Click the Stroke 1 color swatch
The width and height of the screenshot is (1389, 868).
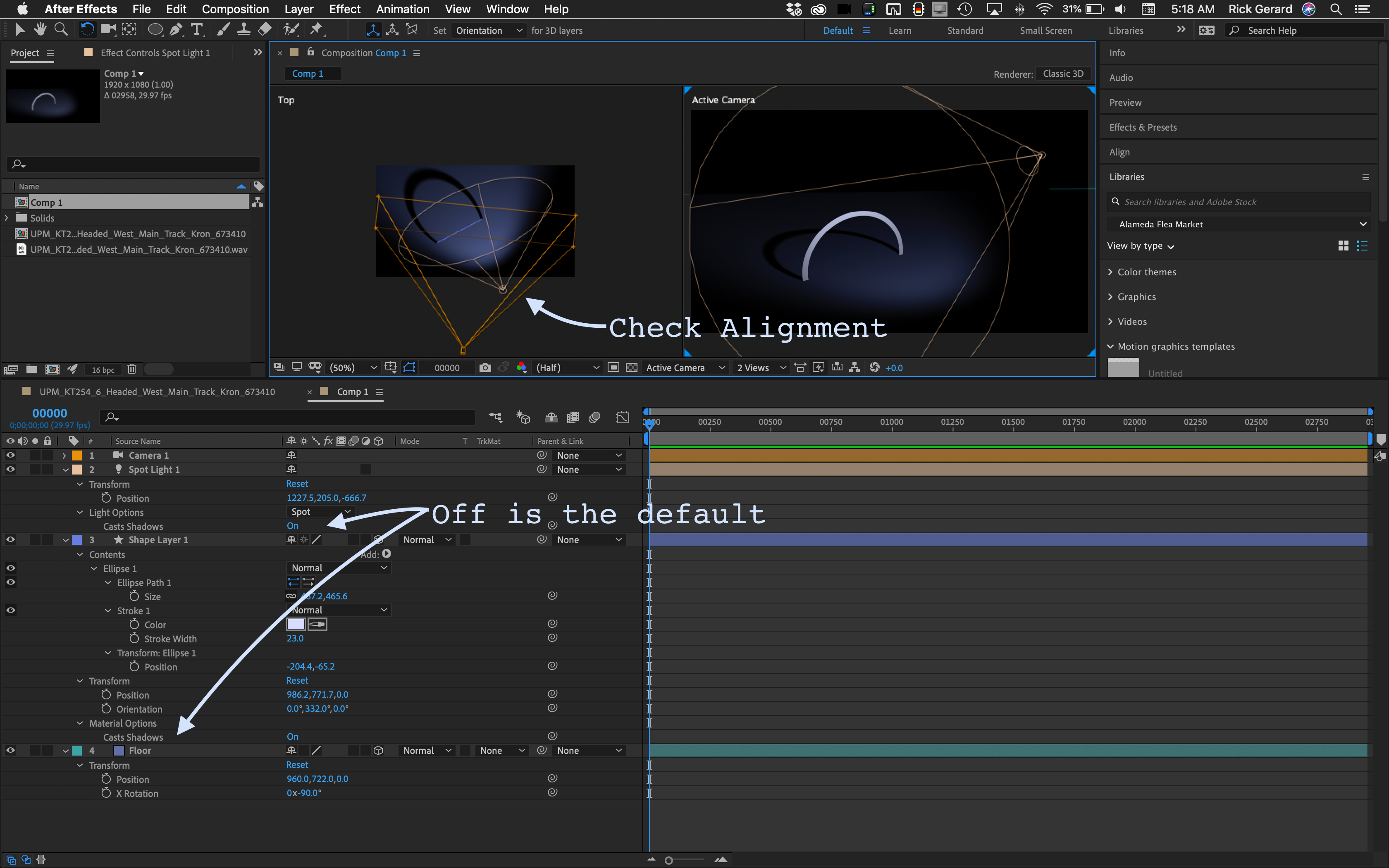[296, 625]
